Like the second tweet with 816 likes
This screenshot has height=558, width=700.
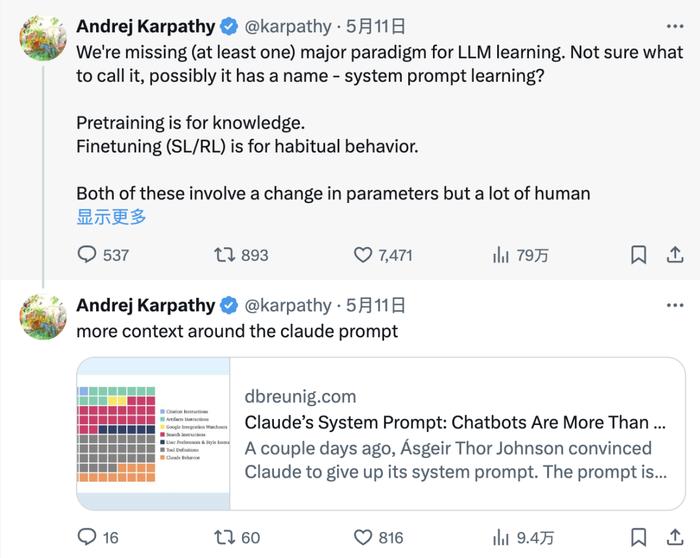(379, 537)
